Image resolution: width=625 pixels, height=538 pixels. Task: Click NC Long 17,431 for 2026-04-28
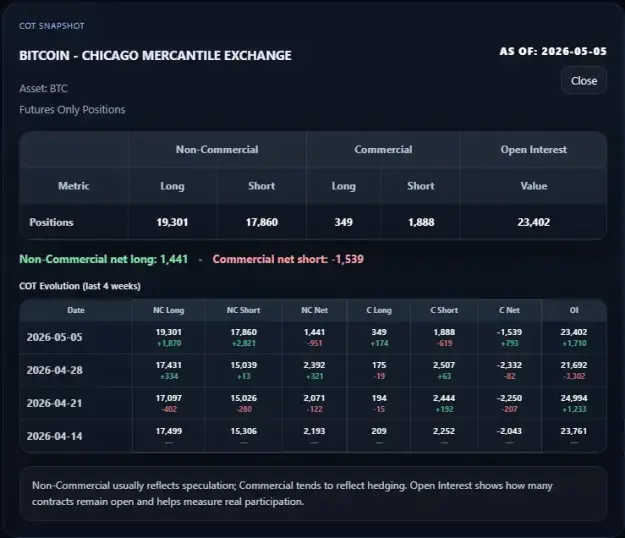click(169, 365)
